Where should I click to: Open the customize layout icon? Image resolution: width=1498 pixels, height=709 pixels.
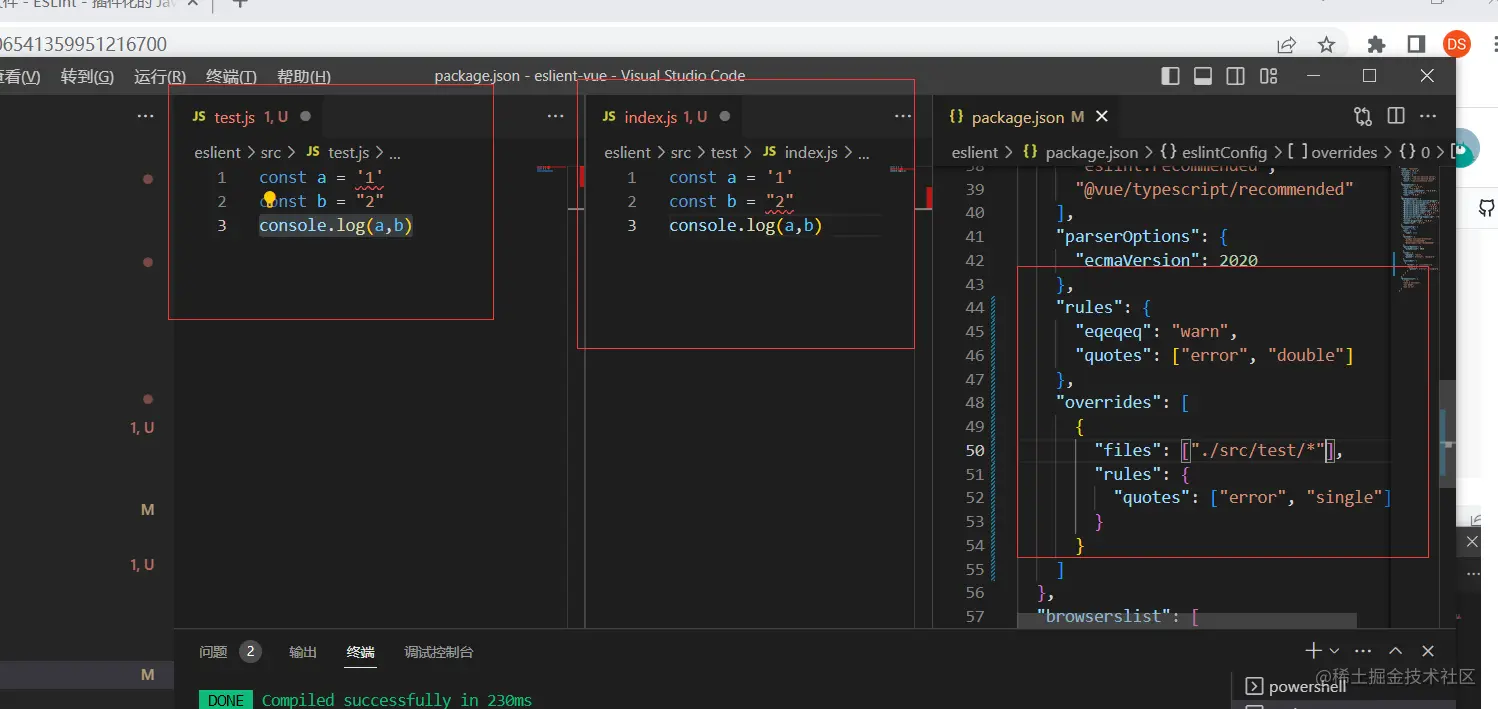point(1269,76)
